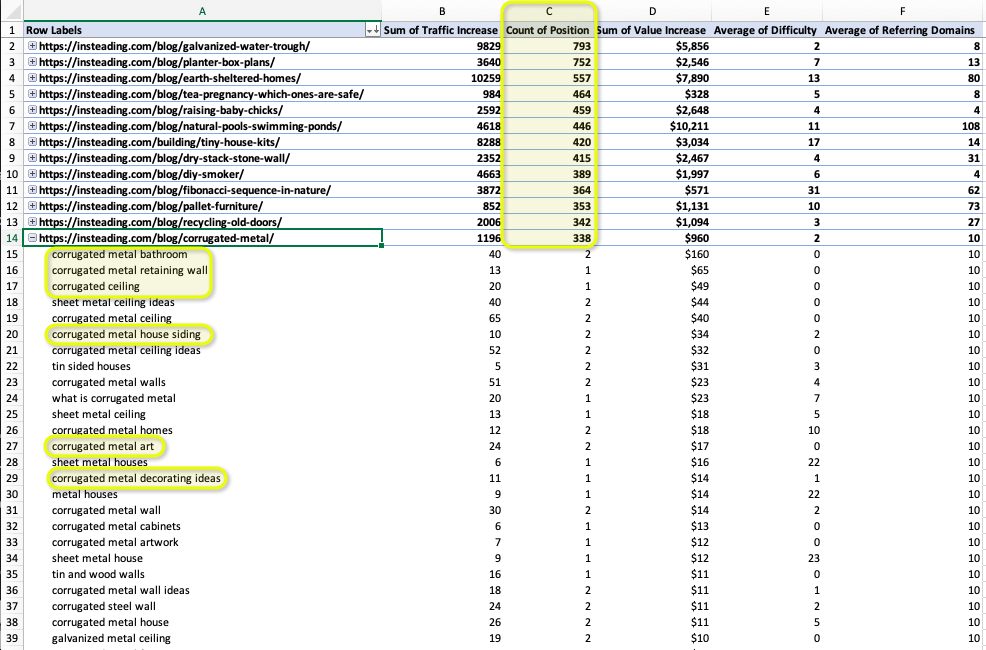Select column C header
The image size is (986, 650).
(x=548, y=11)
